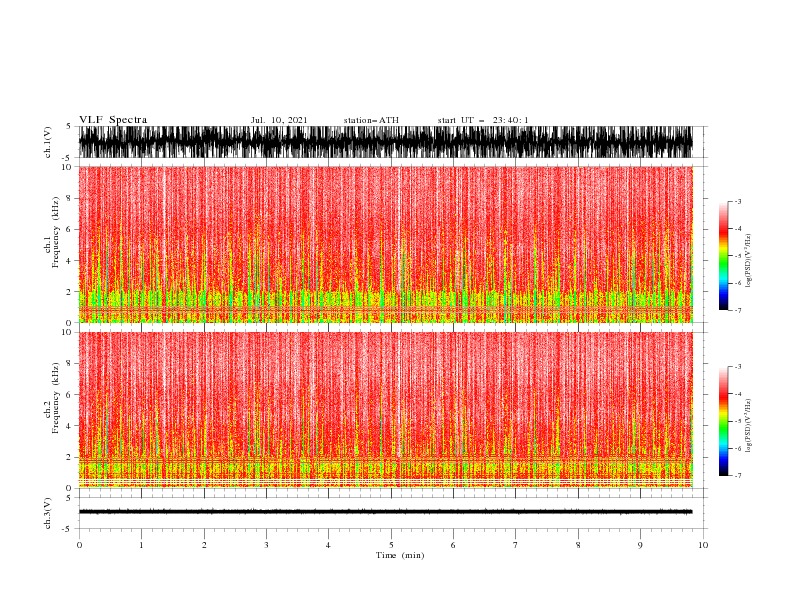
Task: Click the ch.1 frequency axis "8" tick label
Action: coord(70,198)
